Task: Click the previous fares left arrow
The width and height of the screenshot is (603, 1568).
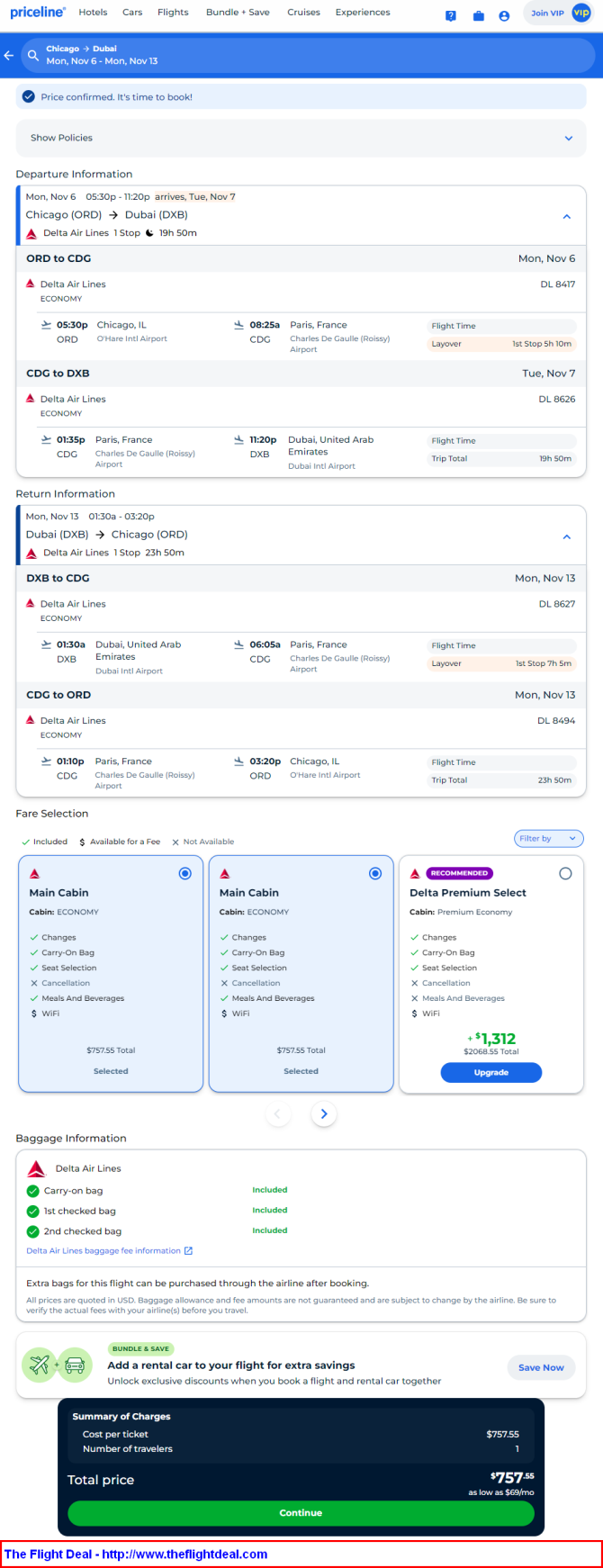Action: tap(277, 1114)
